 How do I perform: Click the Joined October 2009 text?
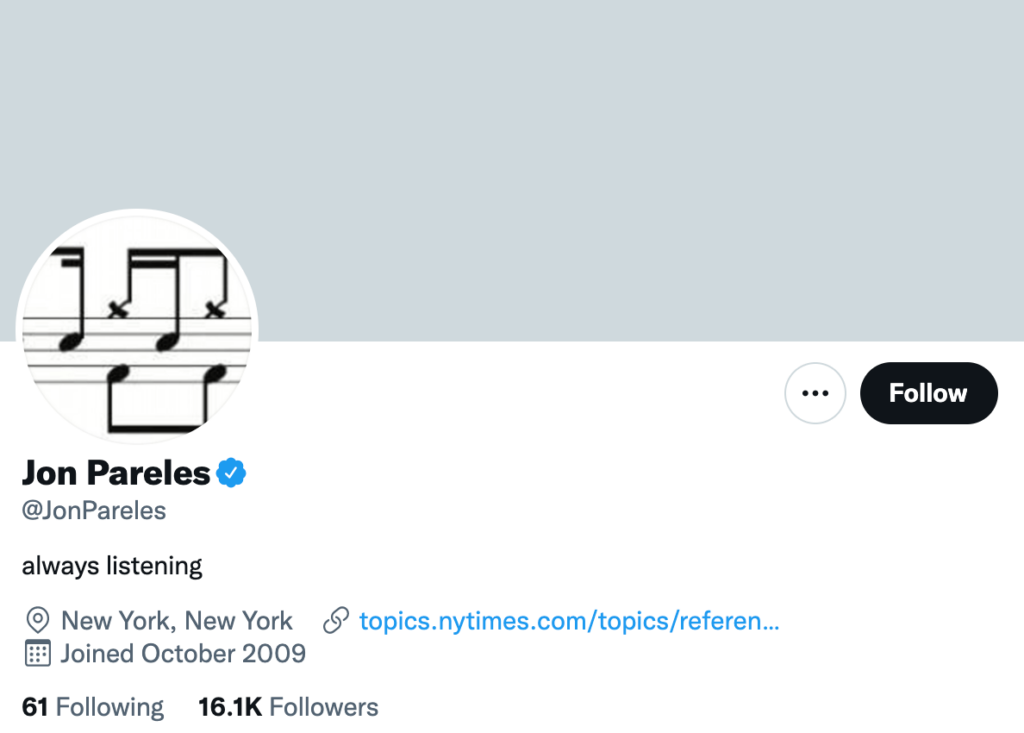click(x=183, y=654)
